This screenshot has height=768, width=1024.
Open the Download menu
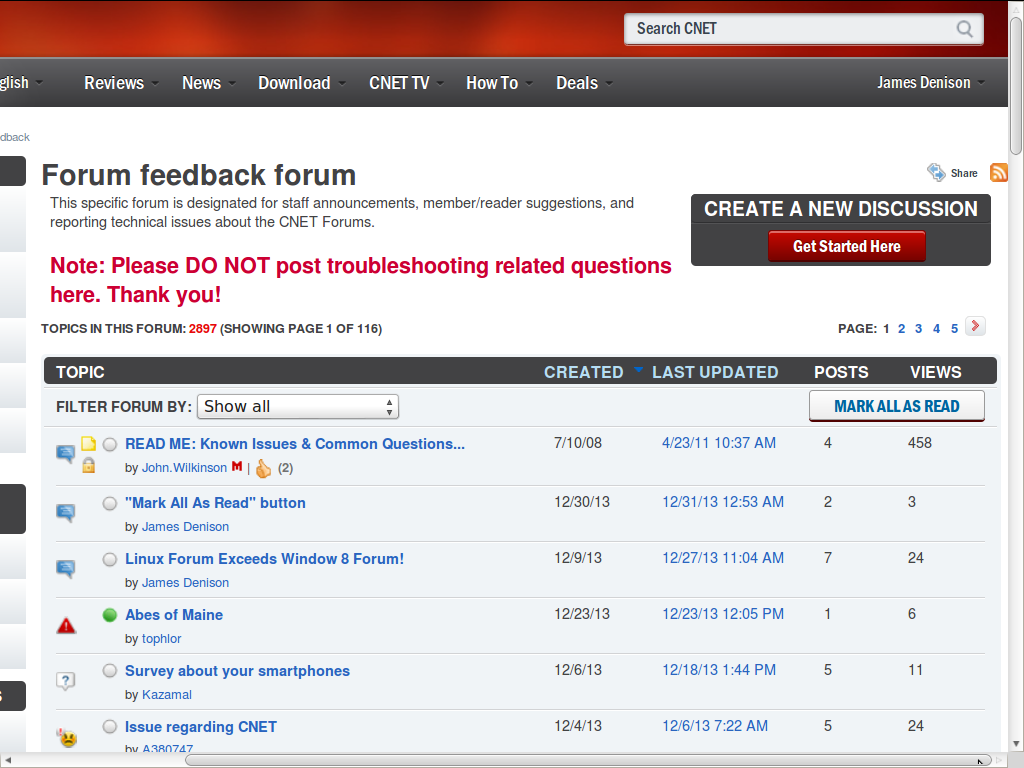click(300, 83)
